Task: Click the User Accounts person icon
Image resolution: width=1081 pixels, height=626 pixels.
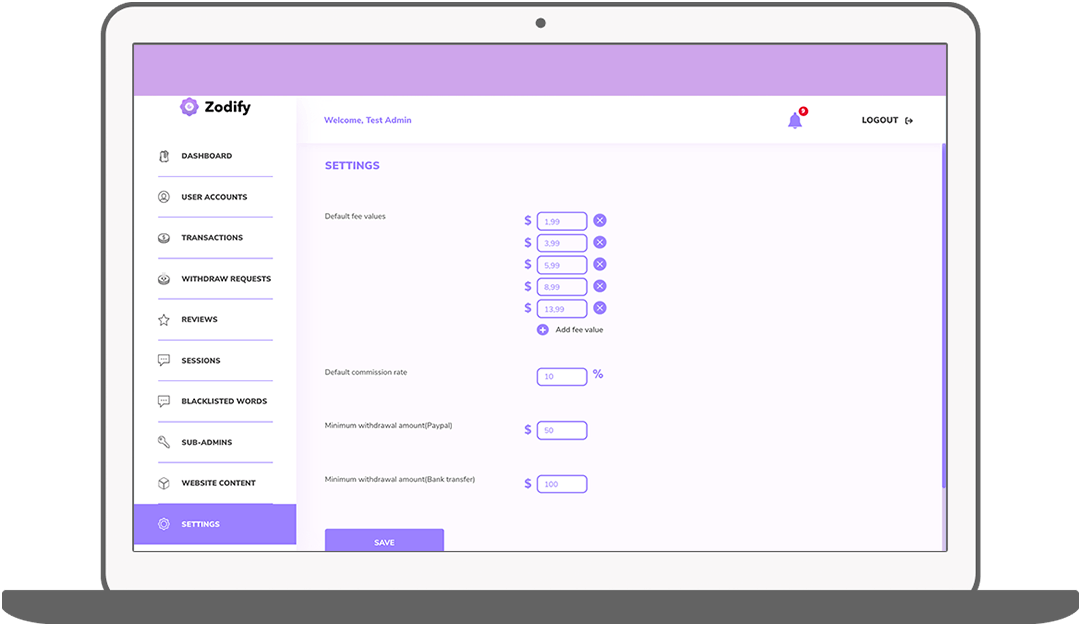Action: 164,197
